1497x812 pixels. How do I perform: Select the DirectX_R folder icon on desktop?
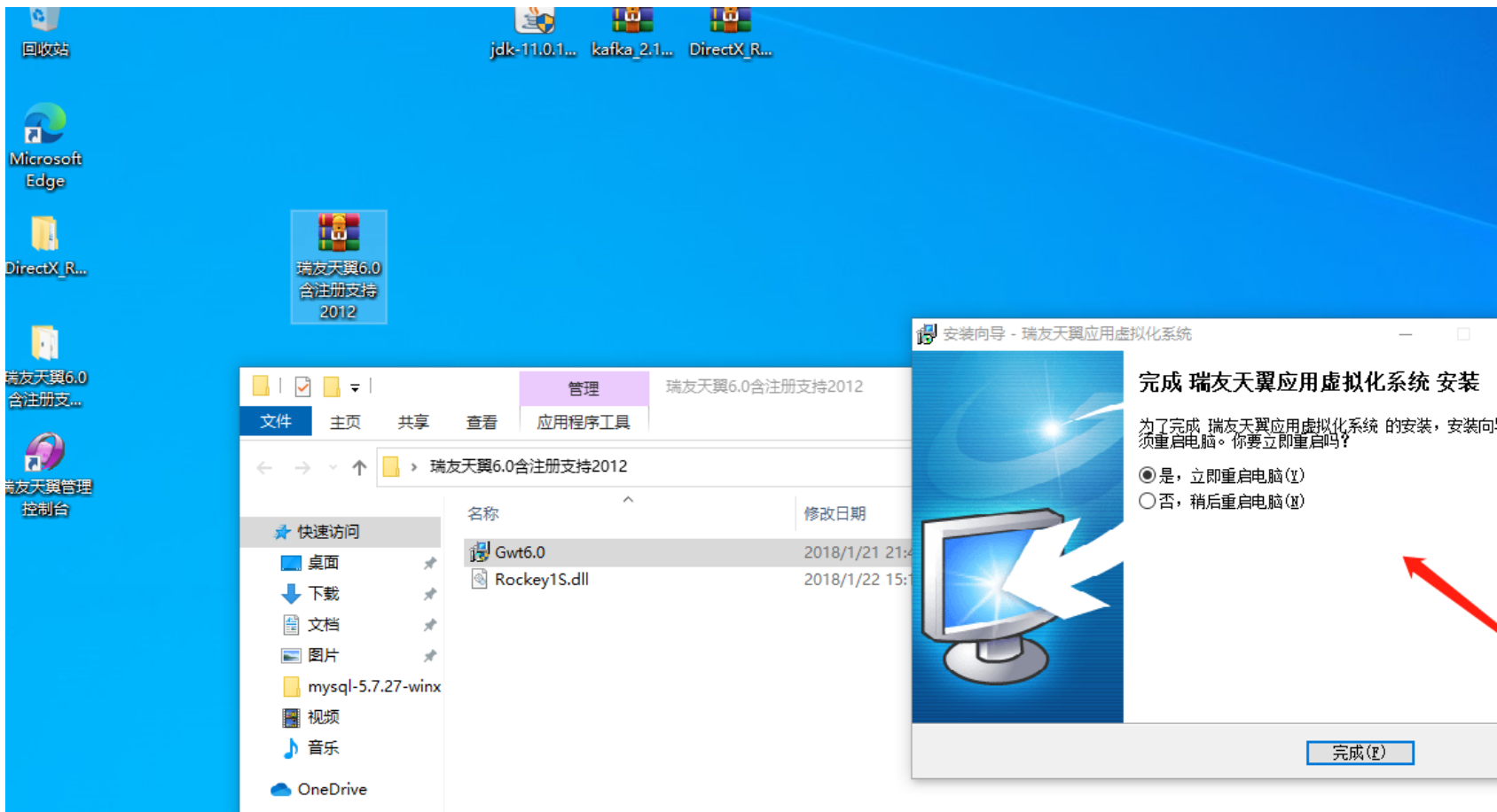tap(44, 246)
